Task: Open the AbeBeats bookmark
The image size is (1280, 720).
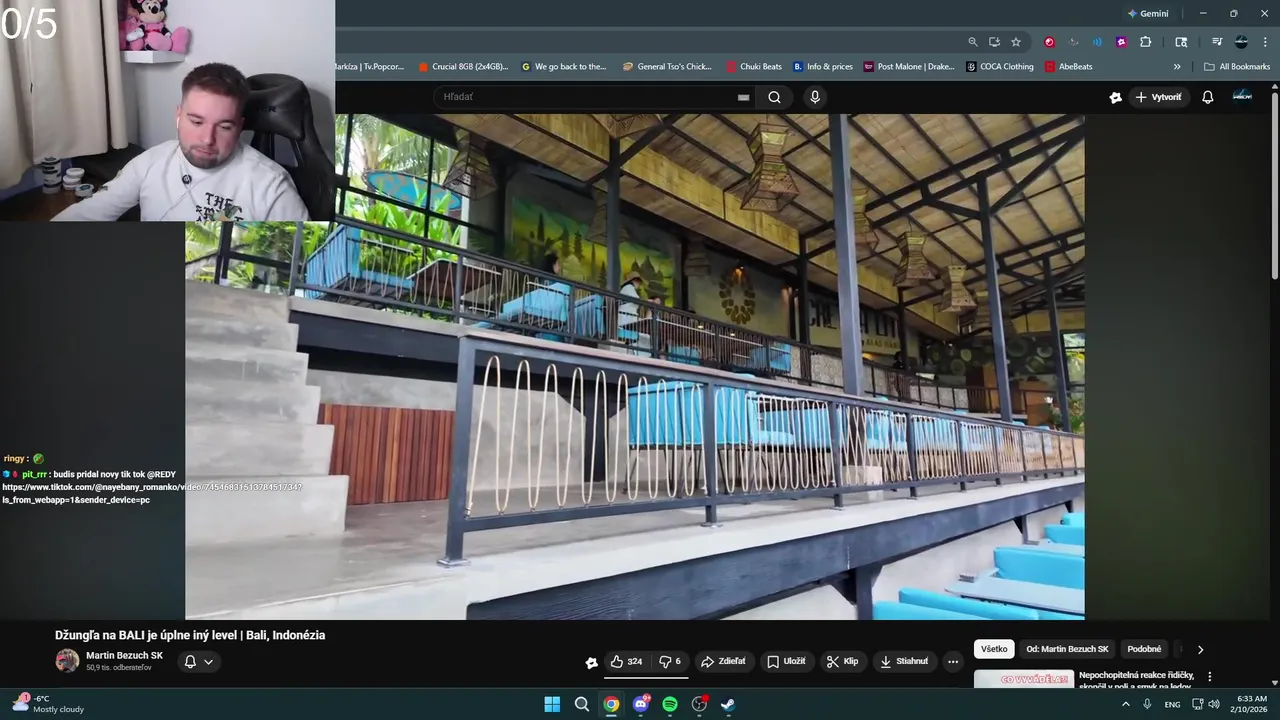Action: [x=1068, y=67]
